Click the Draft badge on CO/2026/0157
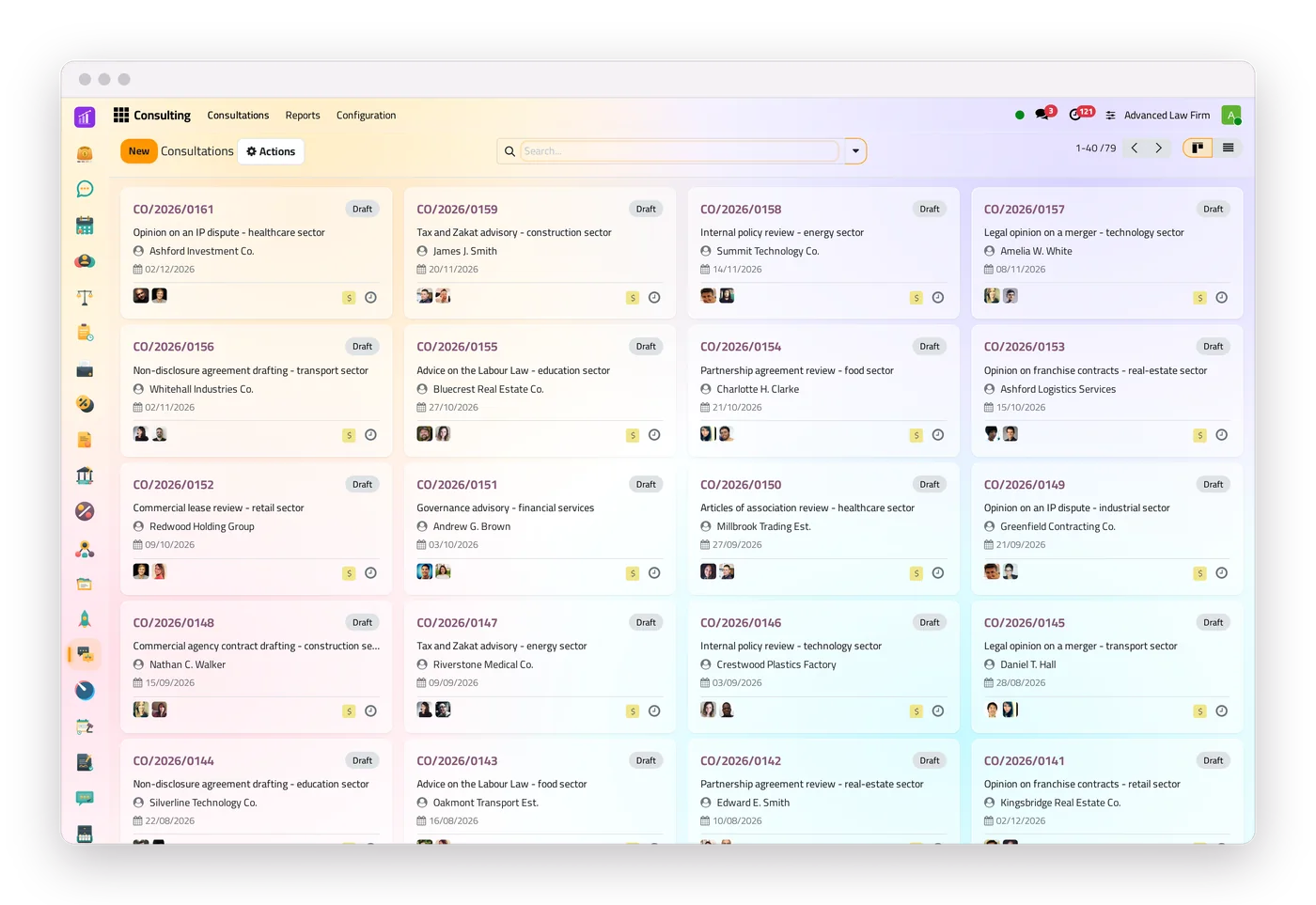The height and width of the screenshot is (905, 1316). pyautogui.click(x=1213, y=210)
